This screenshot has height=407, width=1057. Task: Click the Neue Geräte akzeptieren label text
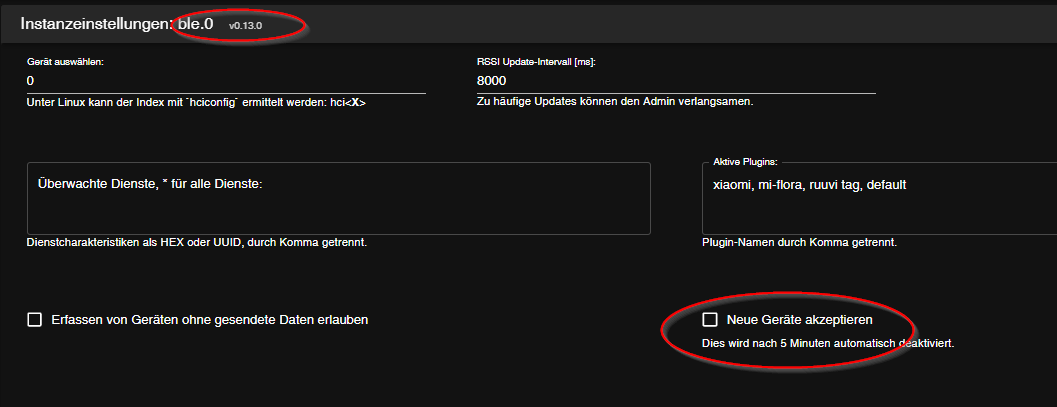point(800,320)
